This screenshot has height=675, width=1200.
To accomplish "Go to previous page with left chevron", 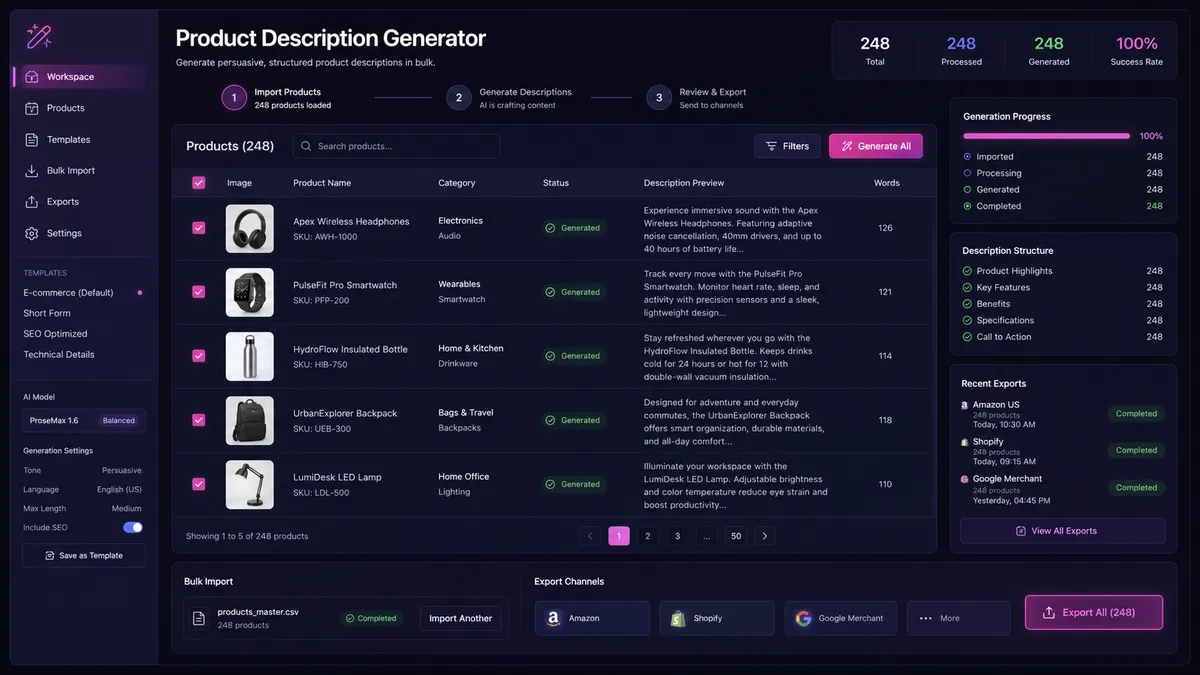I will (x=590, y=536).
